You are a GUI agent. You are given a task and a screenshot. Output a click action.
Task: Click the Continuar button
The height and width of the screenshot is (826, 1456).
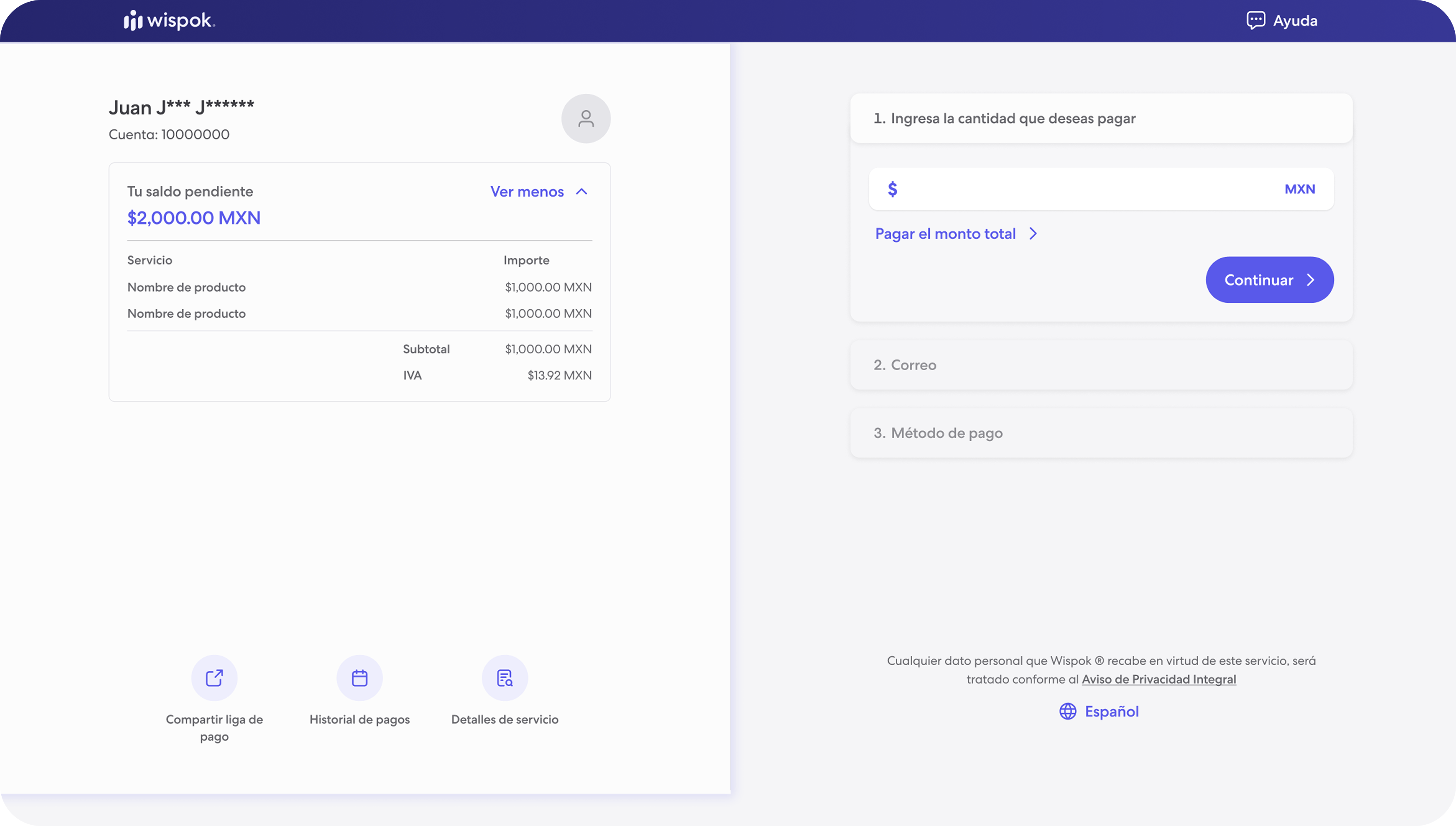tap(1269, 279)
